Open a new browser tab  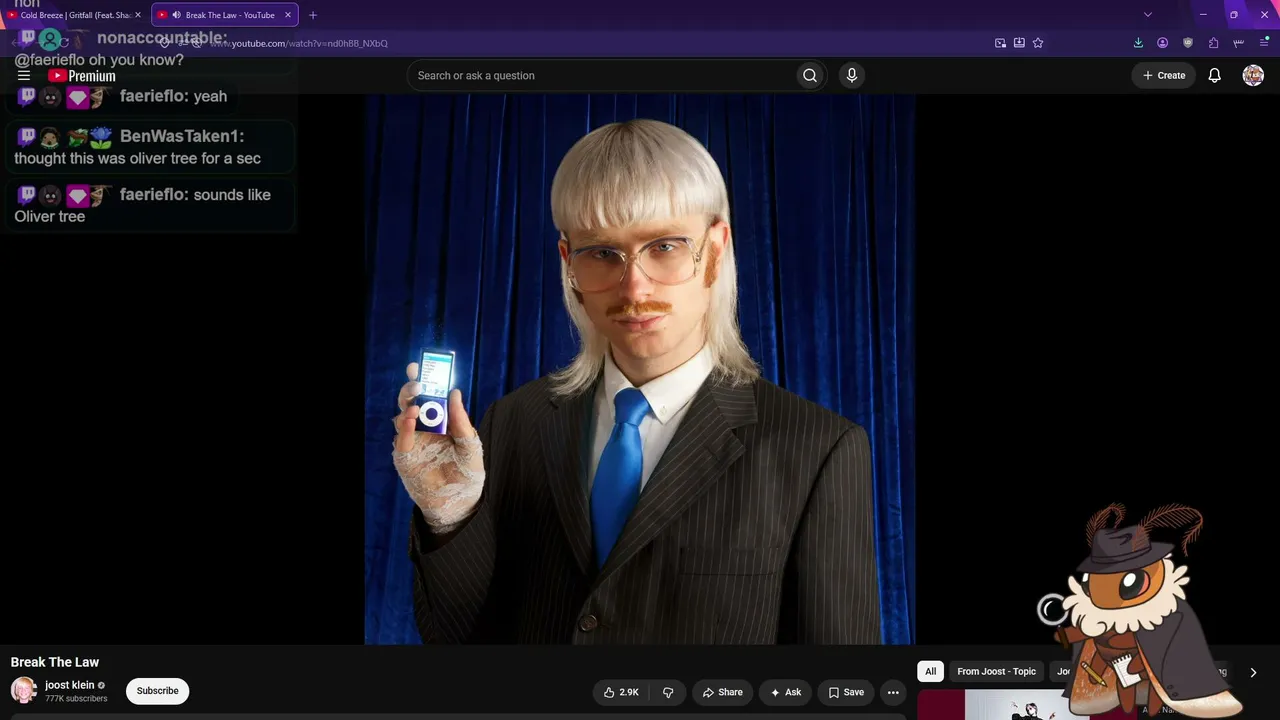[313, 15]
